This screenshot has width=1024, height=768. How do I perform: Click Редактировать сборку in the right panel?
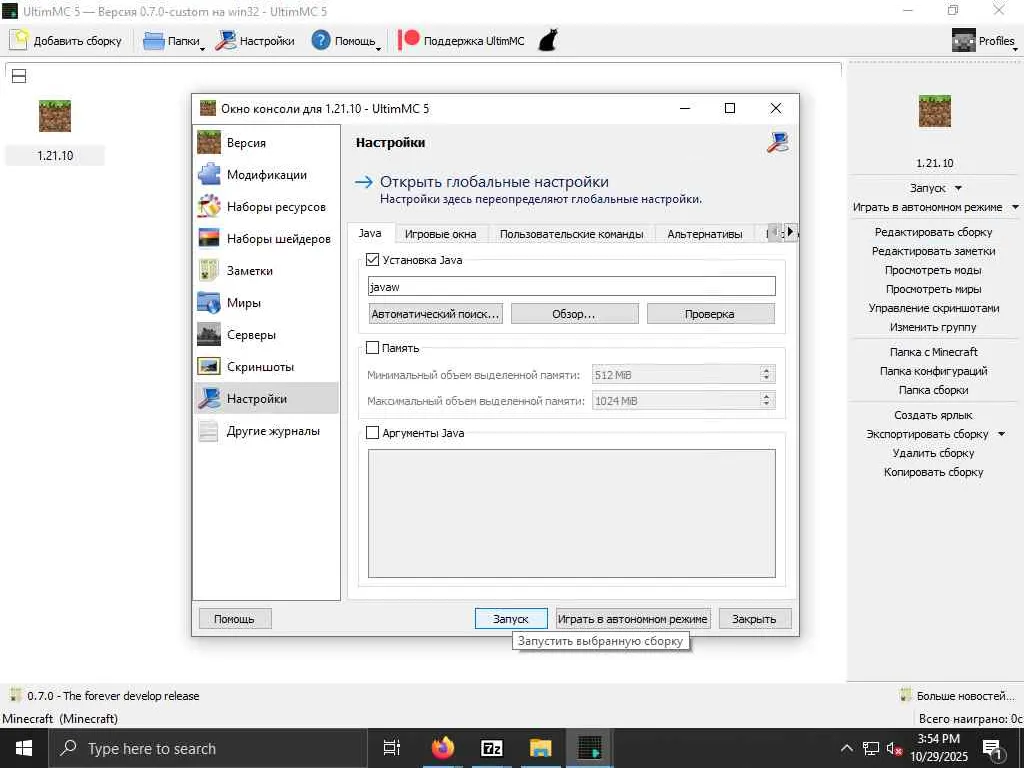point(933,232)
